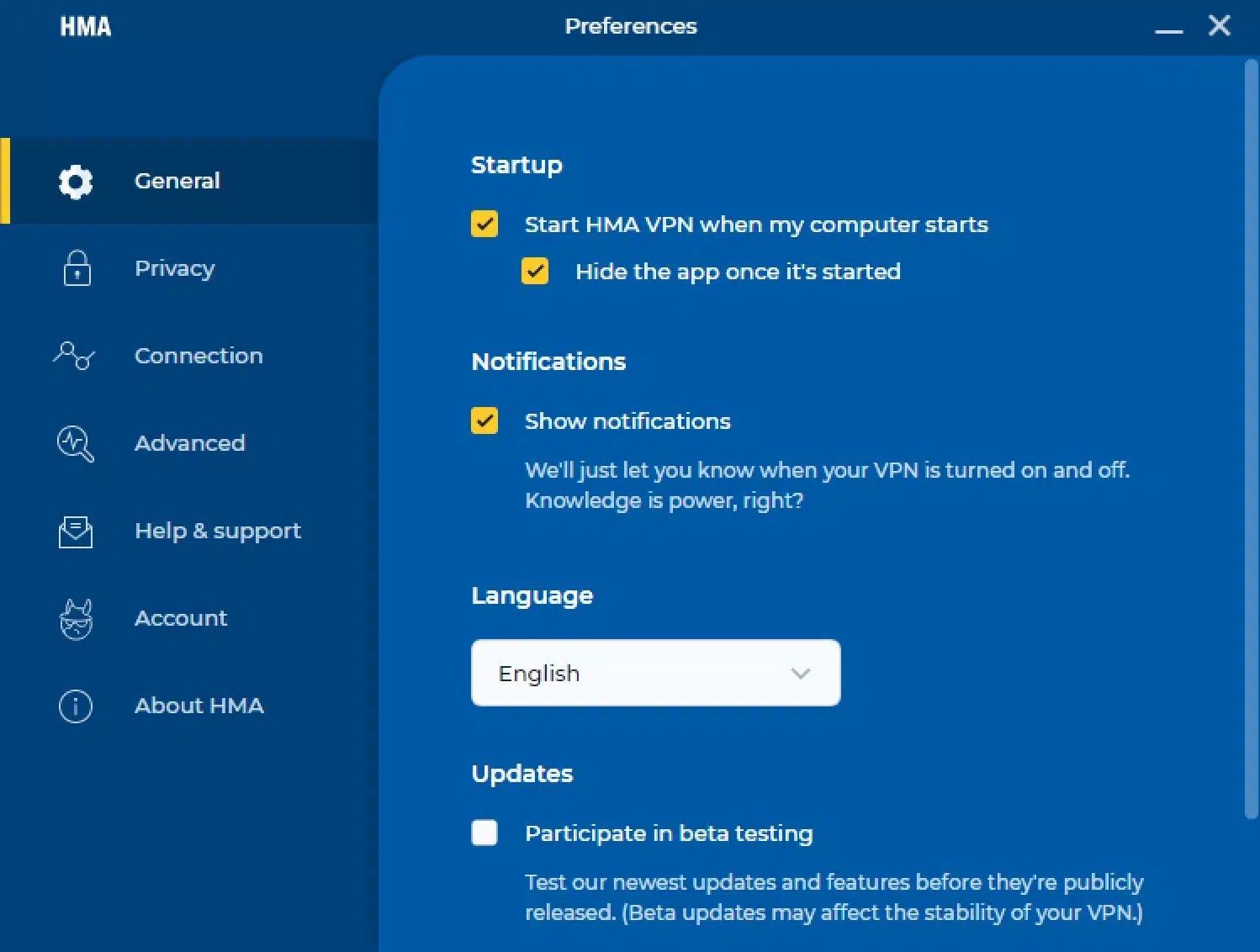
Task: Click the Account donkey mascot icon
Action: (76, 619)
